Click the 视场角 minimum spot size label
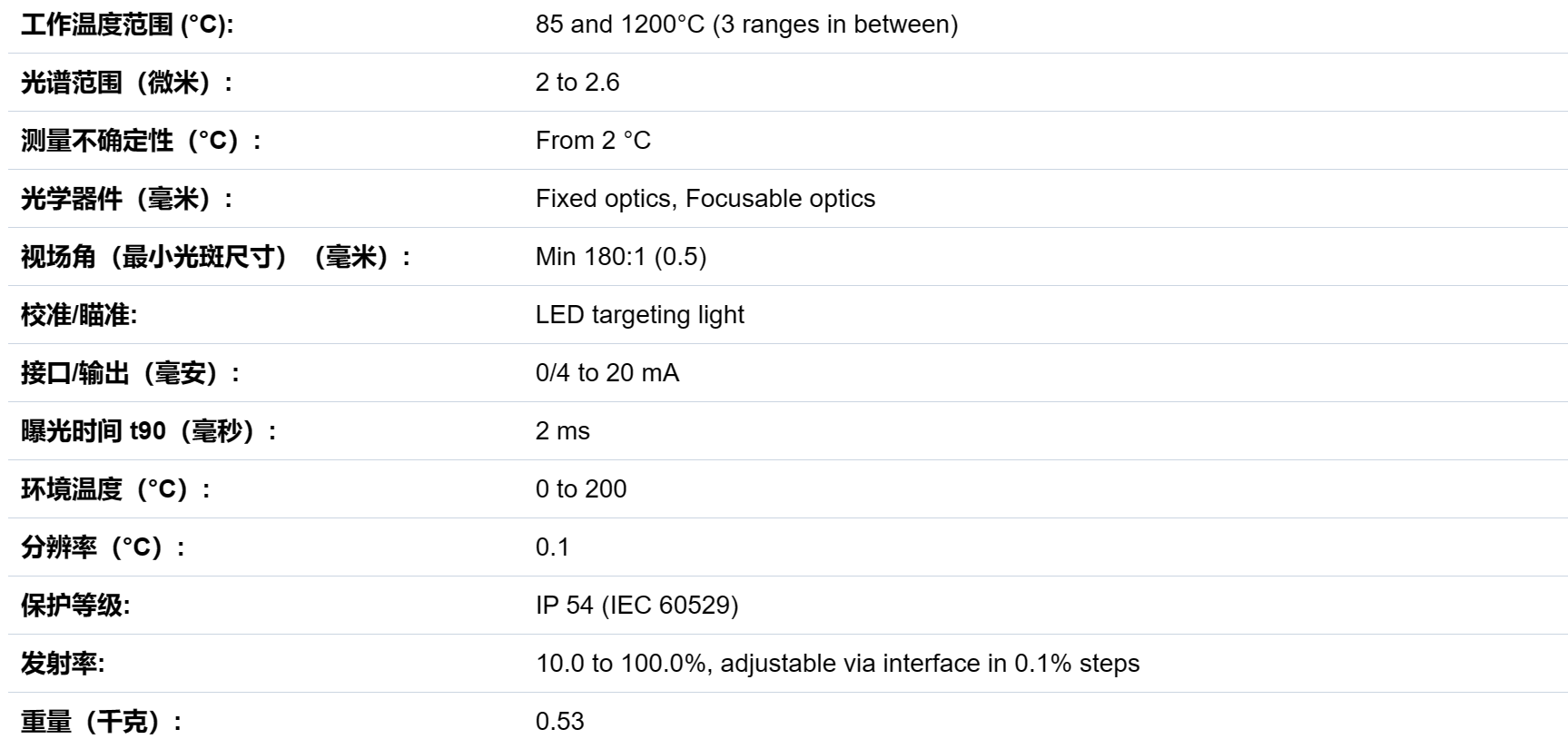 point(216,257)
